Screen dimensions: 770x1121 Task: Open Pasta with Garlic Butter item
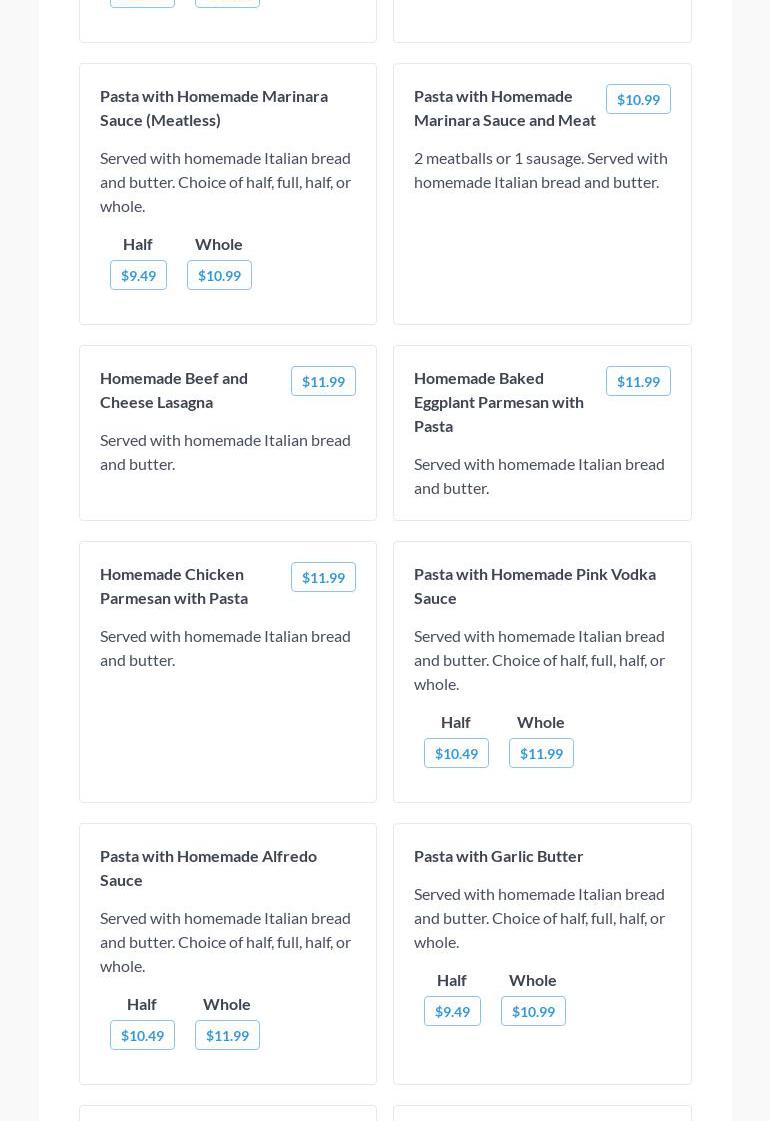[x=499, y=856]
